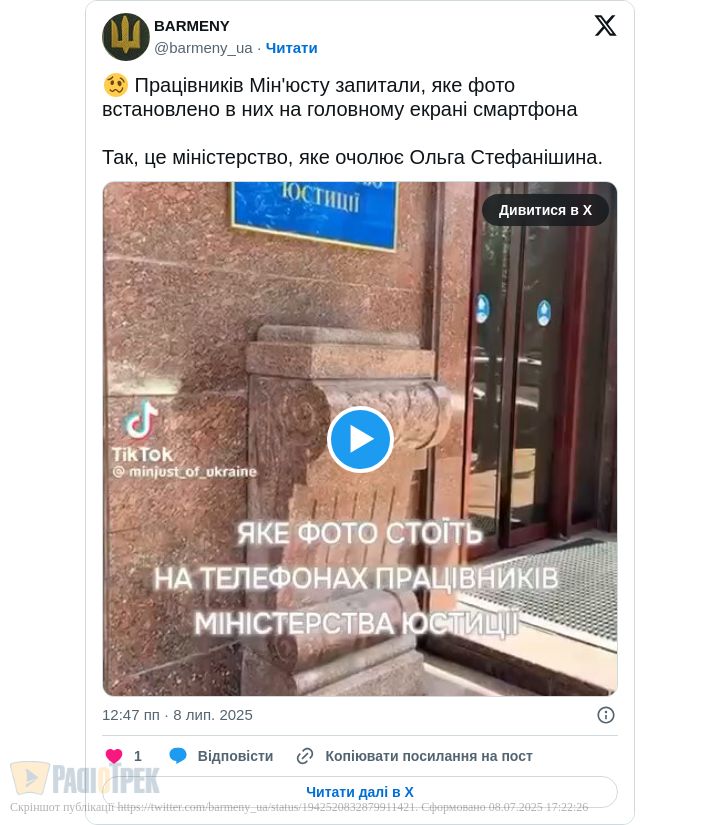Click the like count number 1
The height and width of the screenshot is (825, 720).
tap(138, 756)
